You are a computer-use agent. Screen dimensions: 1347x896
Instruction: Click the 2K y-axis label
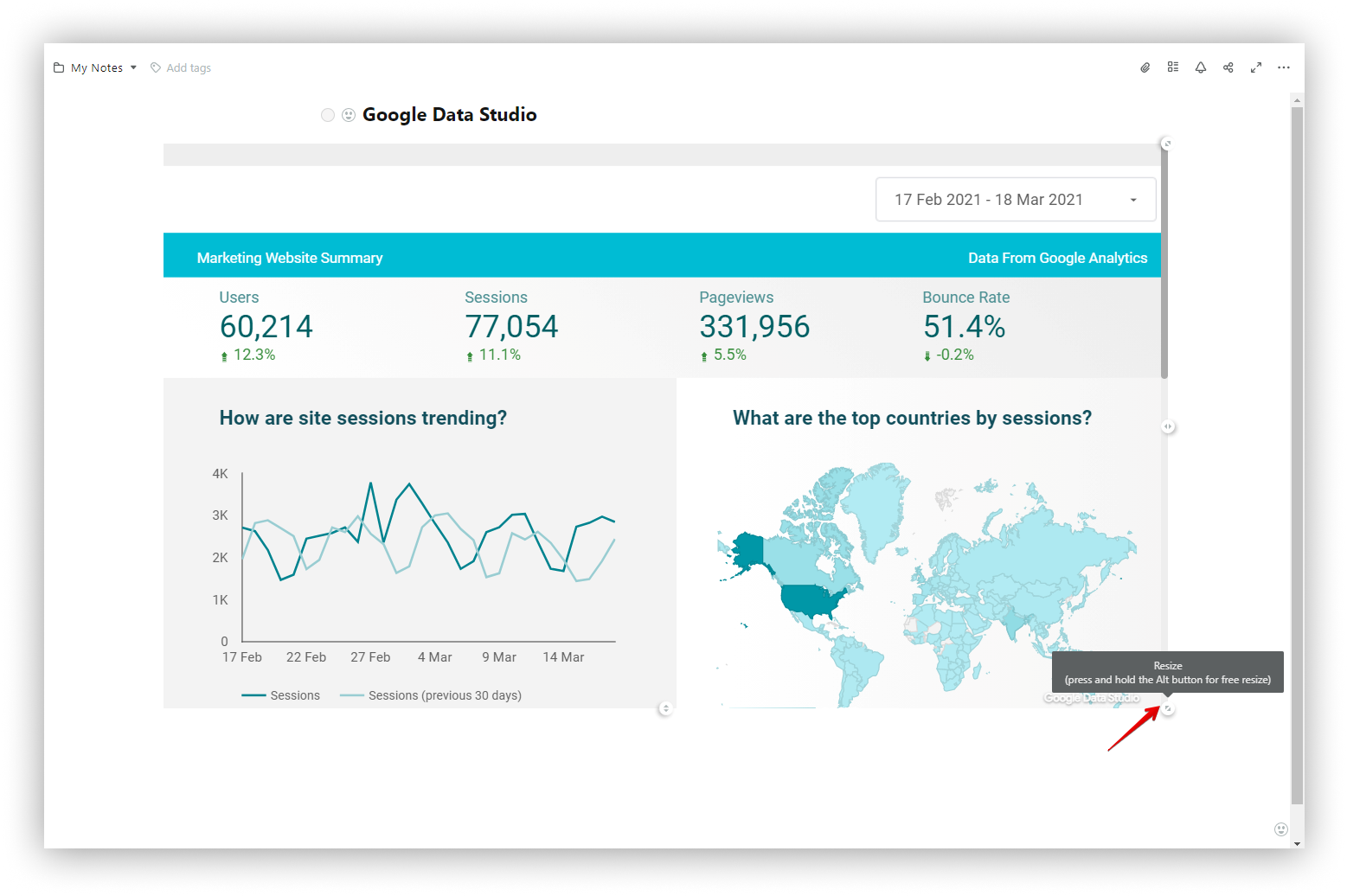click(221, 558)
